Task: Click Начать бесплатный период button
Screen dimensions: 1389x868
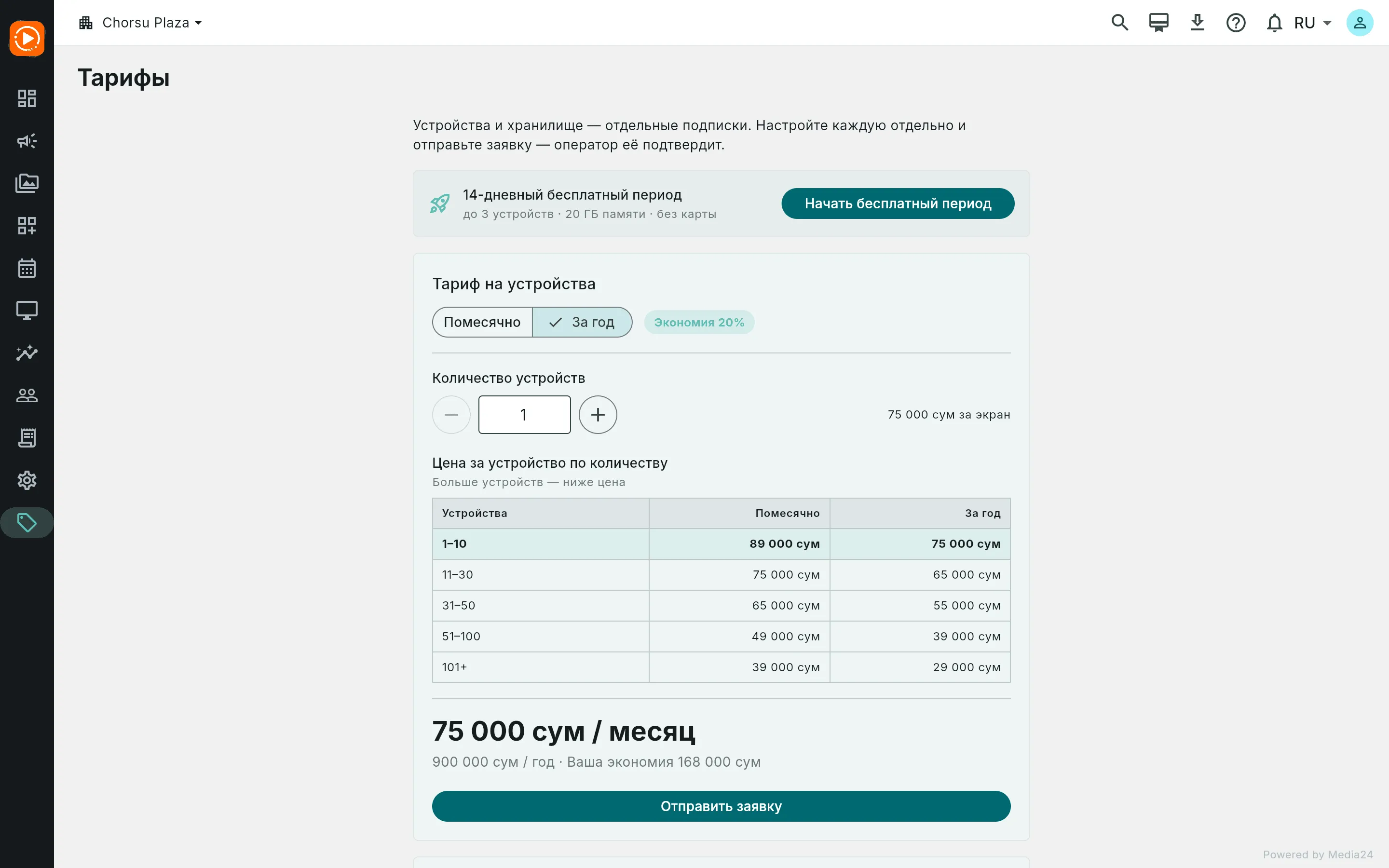Action: pos(898,203)
